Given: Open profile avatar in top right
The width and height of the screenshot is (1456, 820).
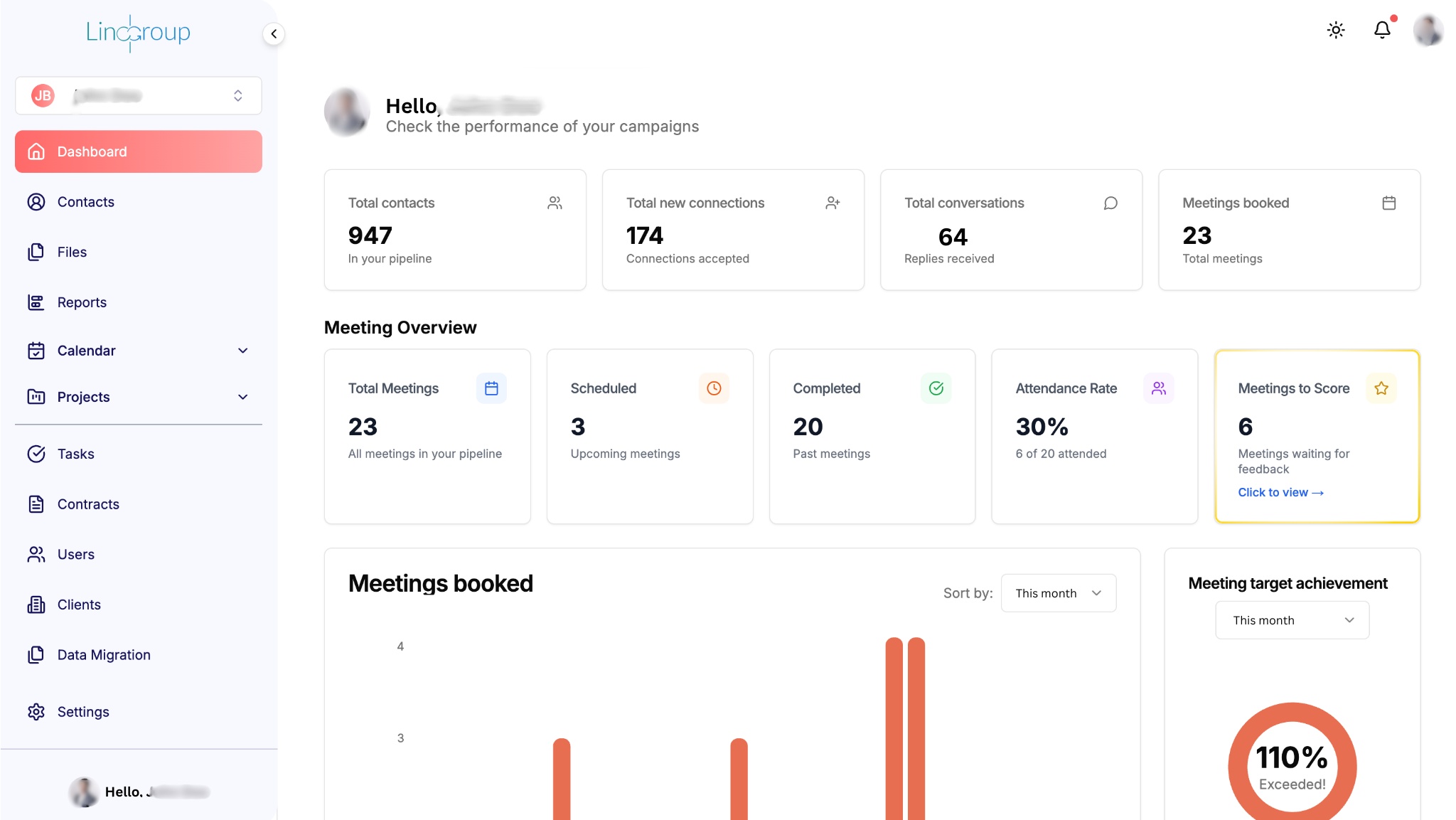Looking at the screenshot, I should [1428, 30].
